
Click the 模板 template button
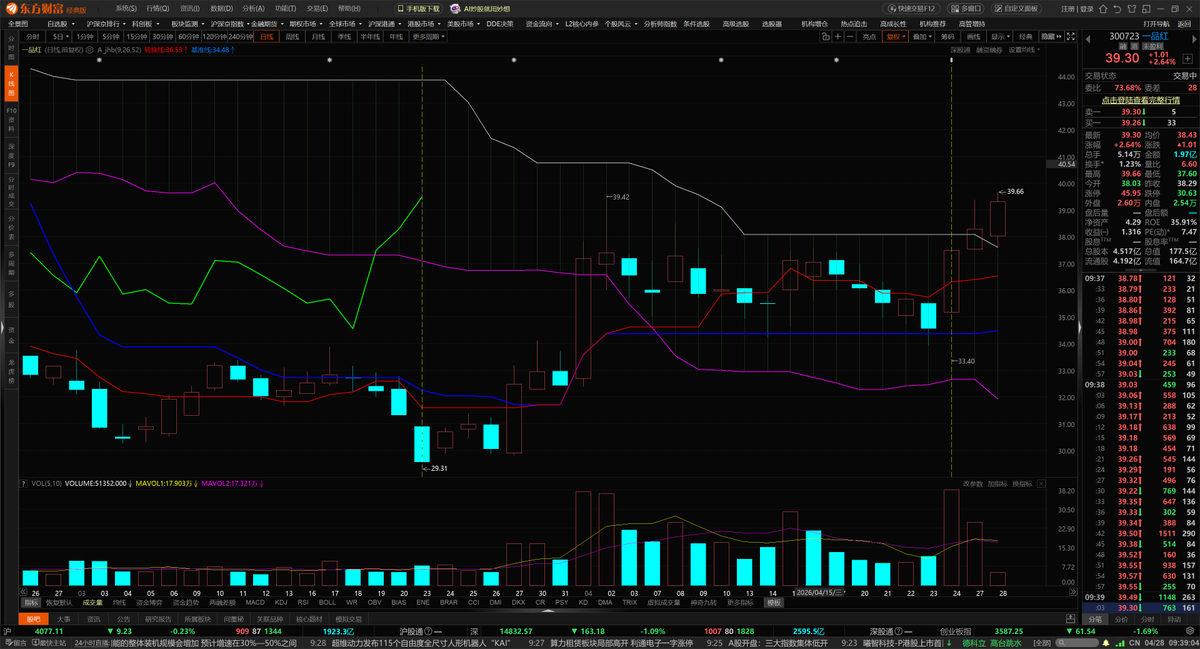coord(774,602)
